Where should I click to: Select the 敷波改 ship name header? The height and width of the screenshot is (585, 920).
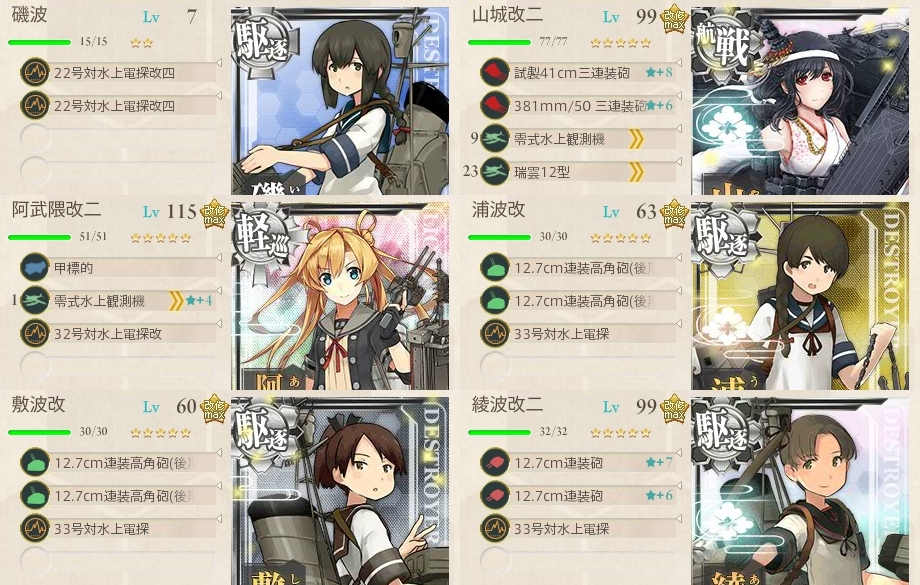click(38, 405)
